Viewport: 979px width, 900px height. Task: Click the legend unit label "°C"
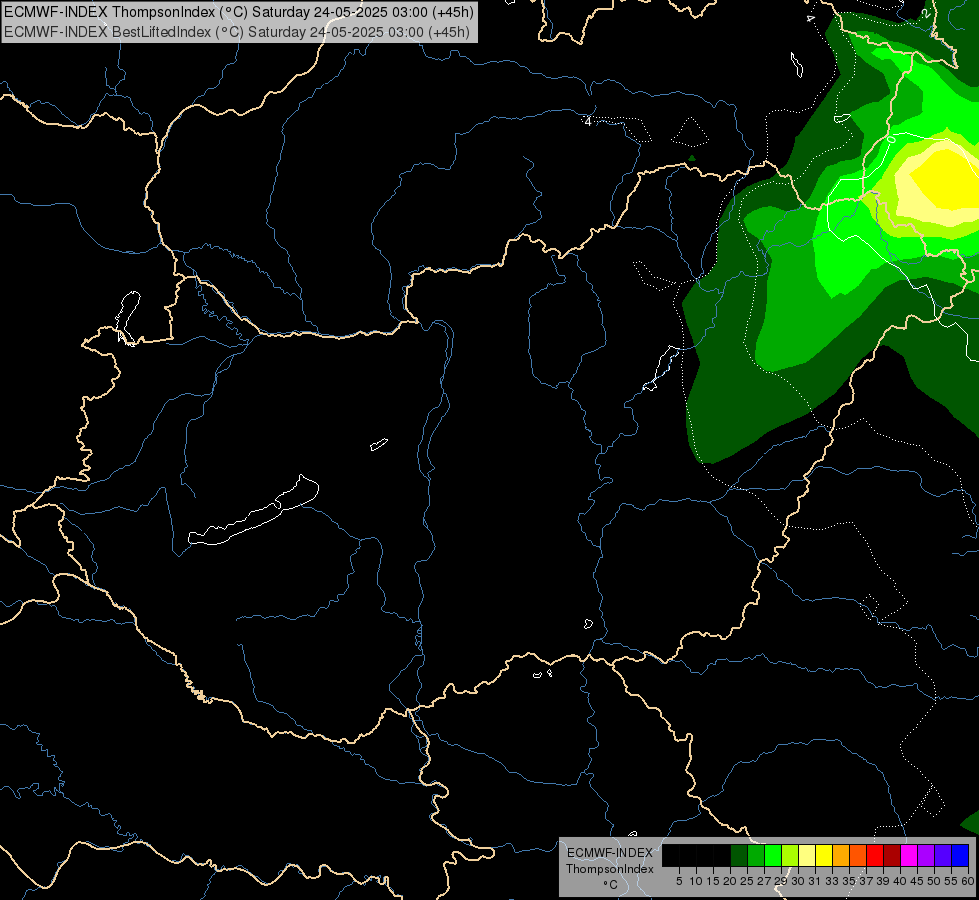click(611, 884)
